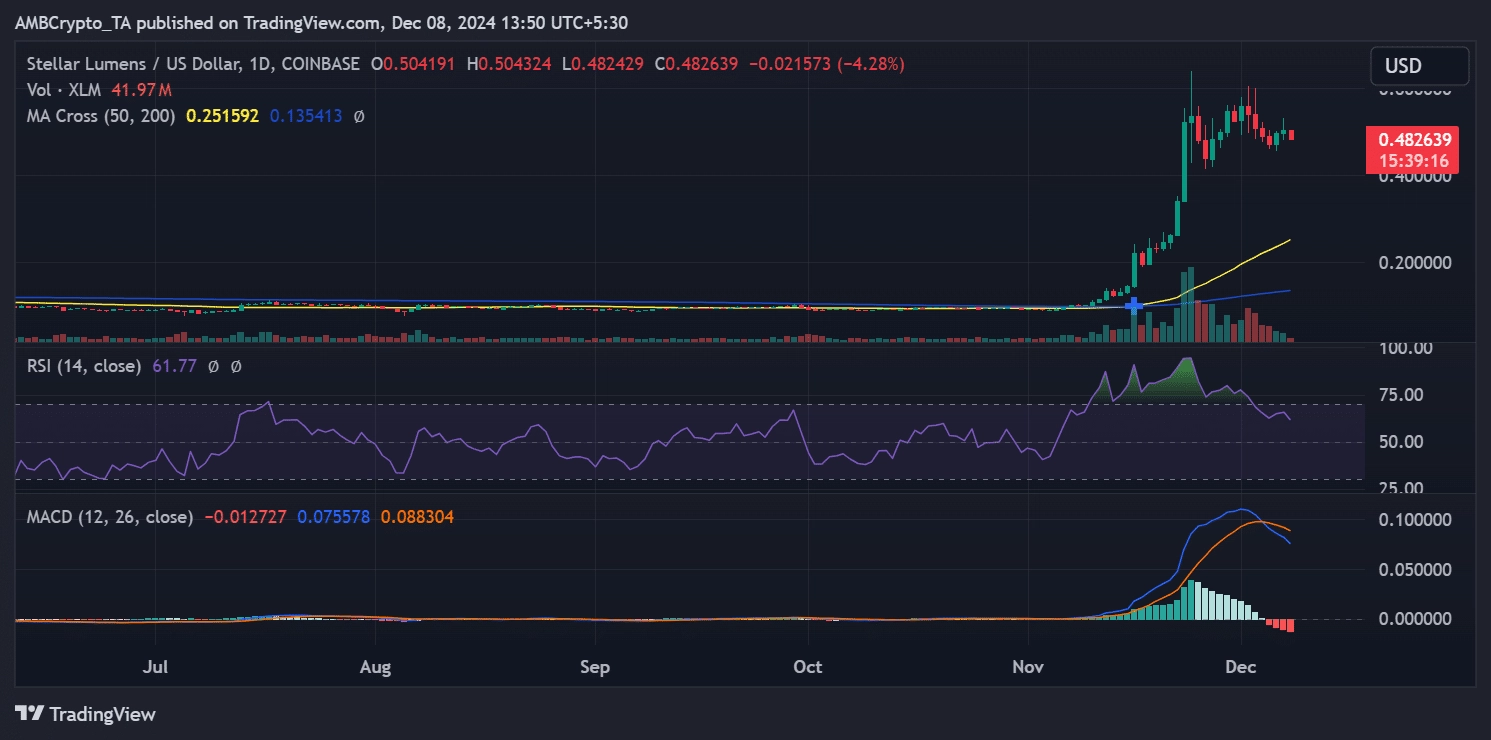Screen dimensions: 1491x740
Task: Click the change value −0.021573 (−4.28%)
Action: point(827,64)
